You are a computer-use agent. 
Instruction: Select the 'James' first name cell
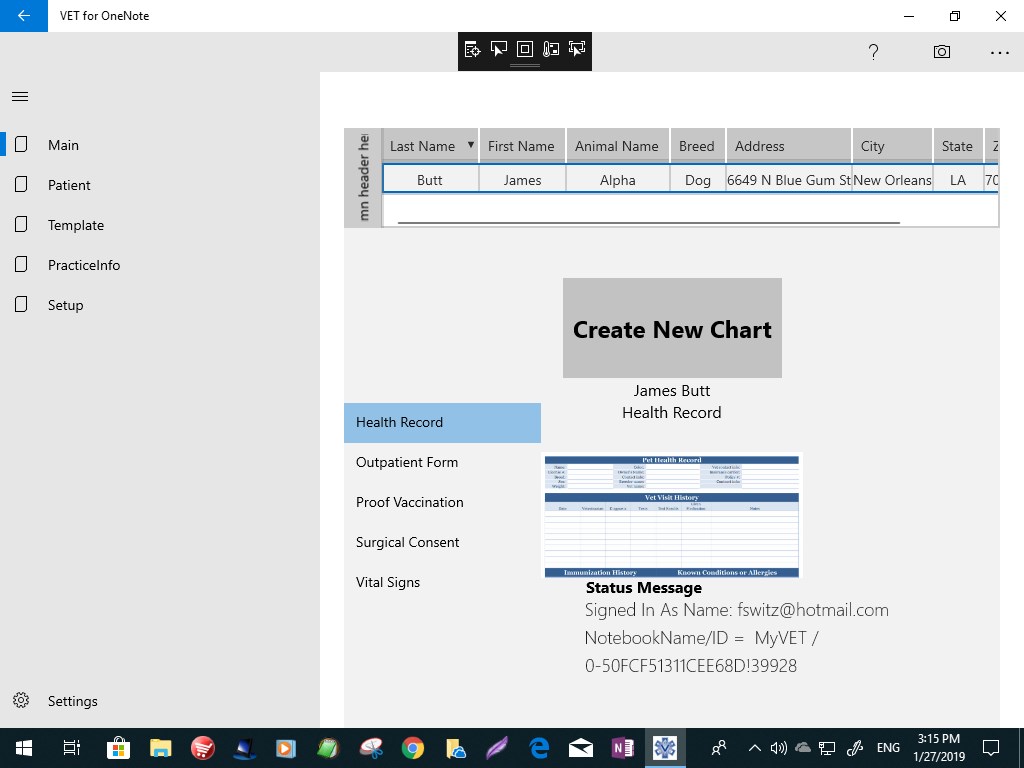coord(522,180)
